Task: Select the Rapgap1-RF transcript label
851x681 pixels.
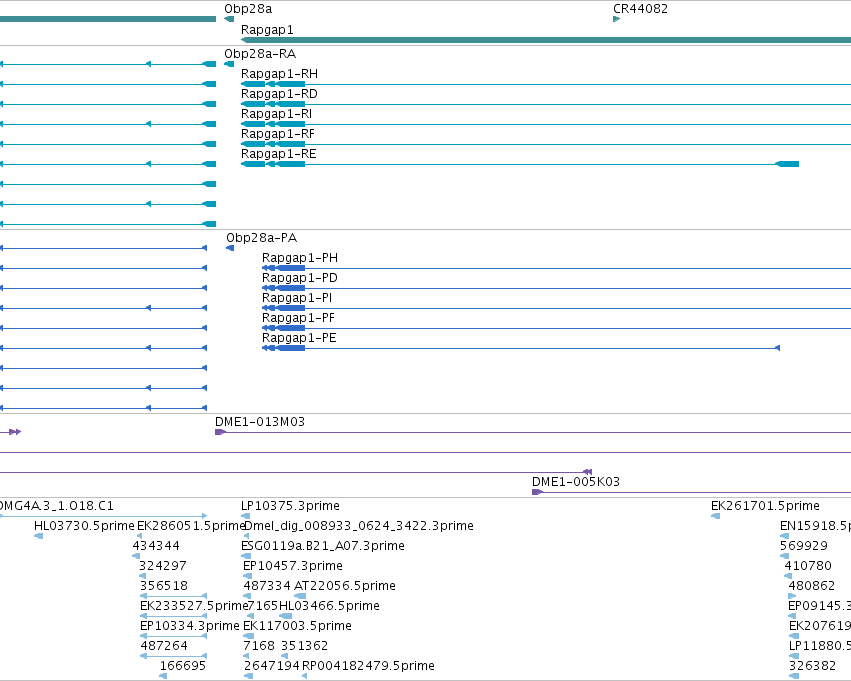Action: [278, 134]
